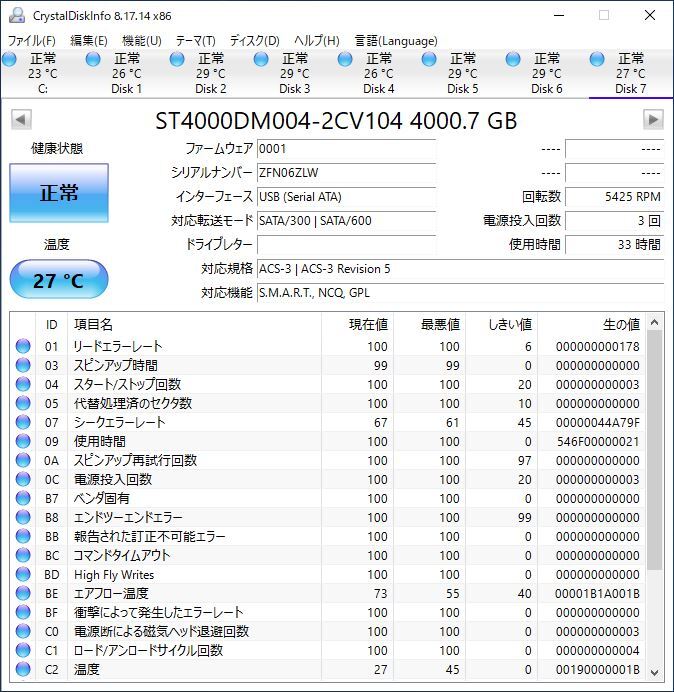This screenshot has width=674, height=692.
Task: Click status orb for attribute BB row
Action: pyautogui.click(x=23, y=536)
